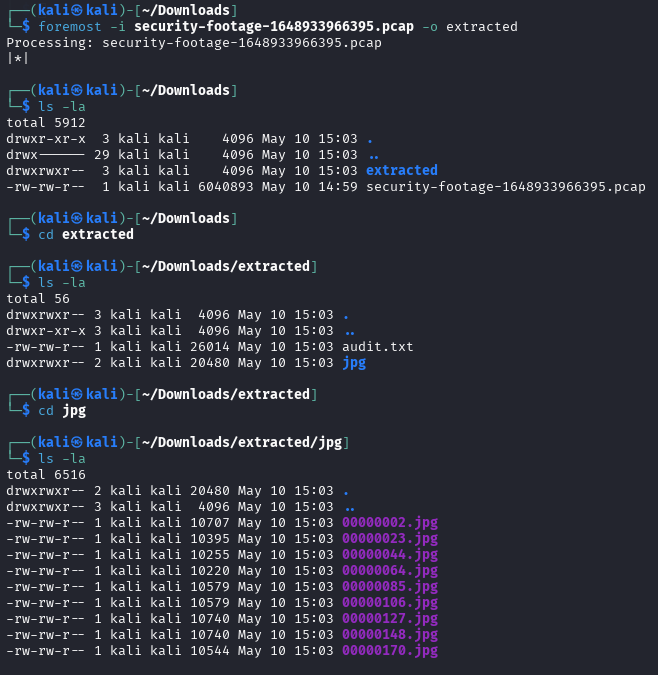Click the 00000085.jpg filename
Image resolution: width=658 pixels, height=675 pixels.
pyautogui.click(x=390, y=587)
